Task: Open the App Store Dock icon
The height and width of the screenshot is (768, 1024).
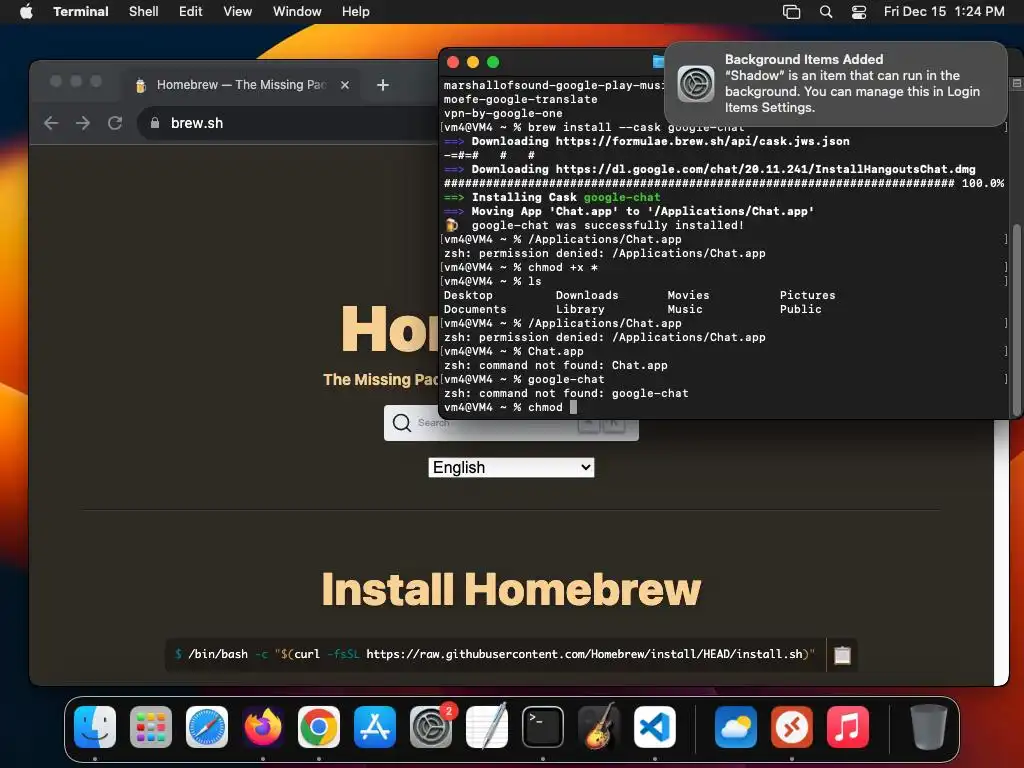Action: click(x=375, y=727)
